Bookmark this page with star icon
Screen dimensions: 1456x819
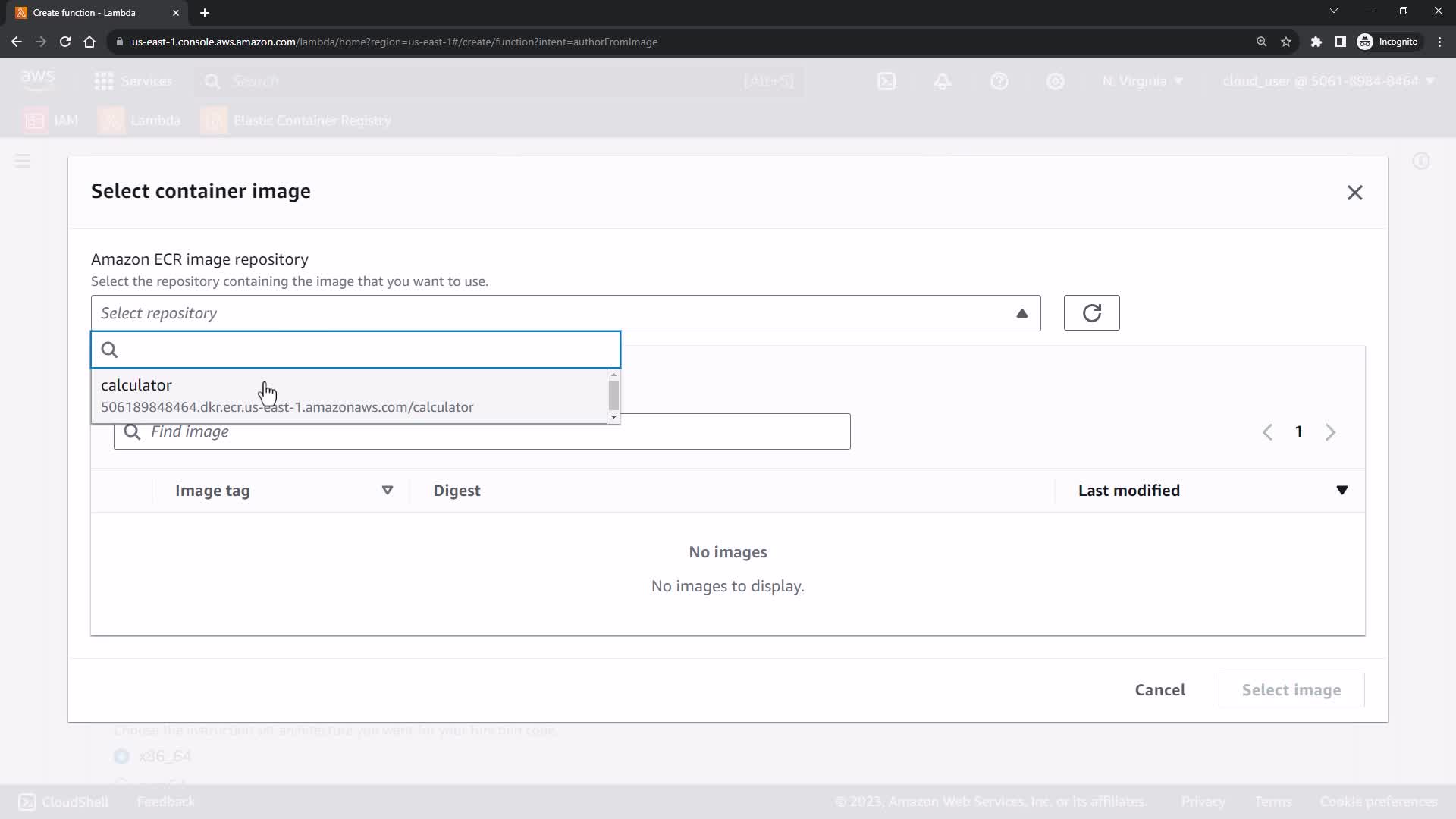(1286, 42)
